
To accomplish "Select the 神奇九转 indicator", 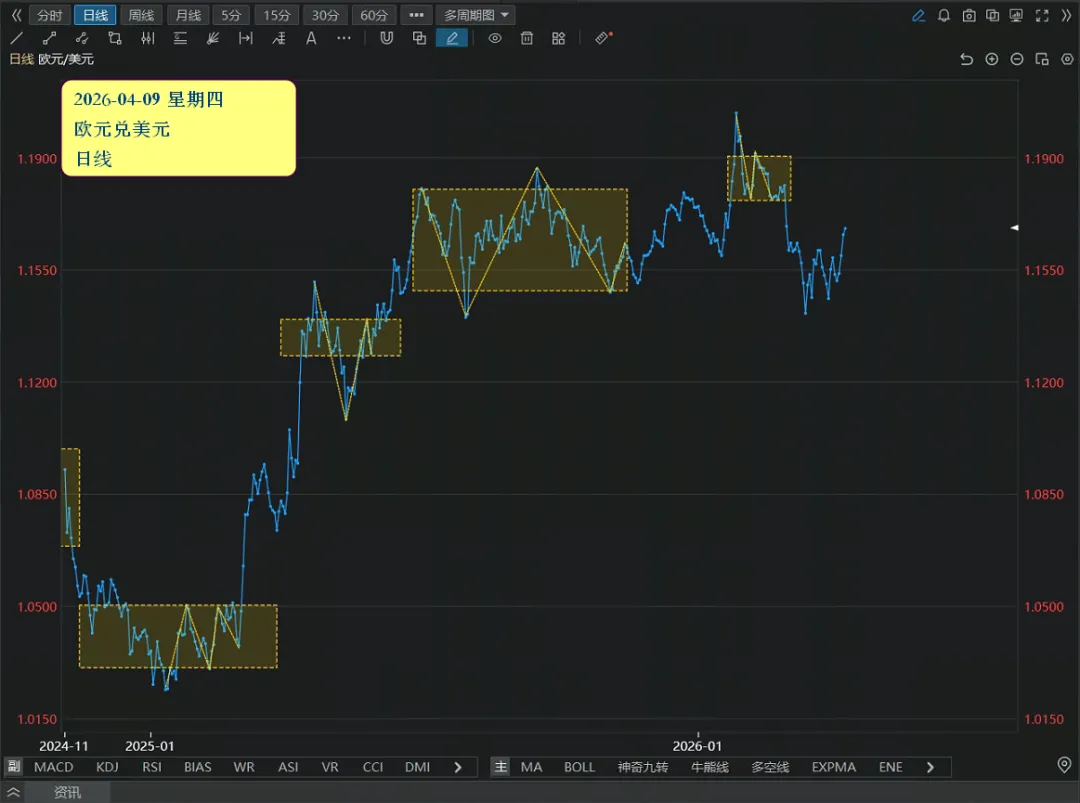I will tap(643, 767).
